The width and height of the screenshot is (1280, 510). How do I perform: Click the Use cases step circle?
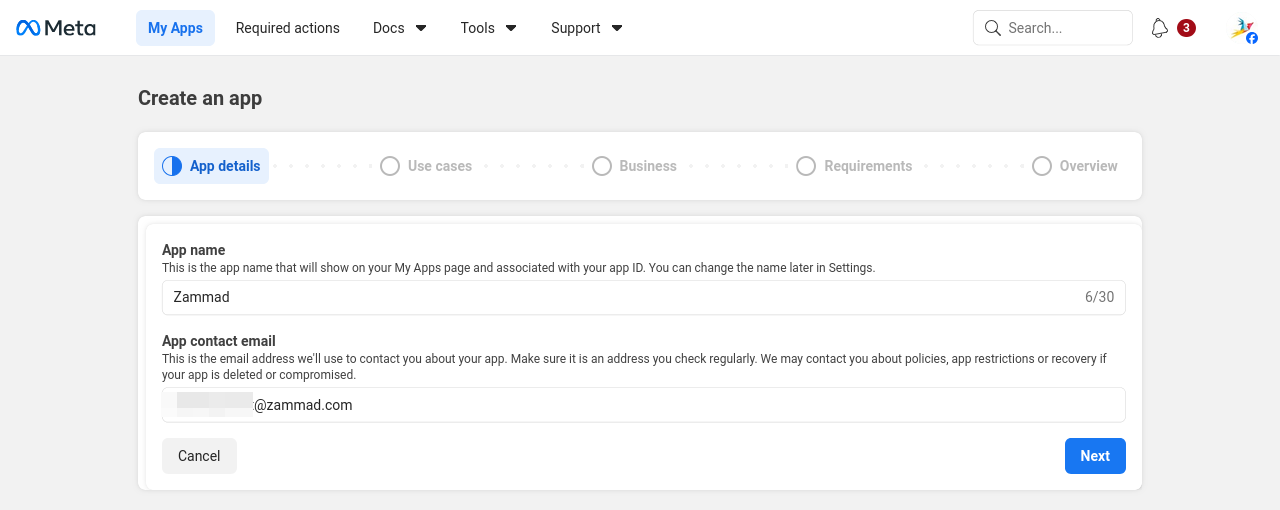click(390, 166)
